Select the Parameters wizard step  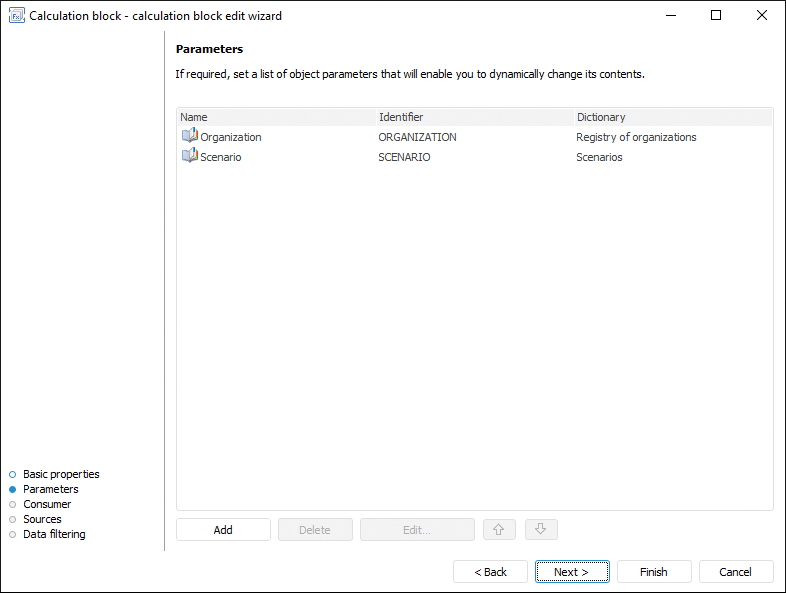50,489
